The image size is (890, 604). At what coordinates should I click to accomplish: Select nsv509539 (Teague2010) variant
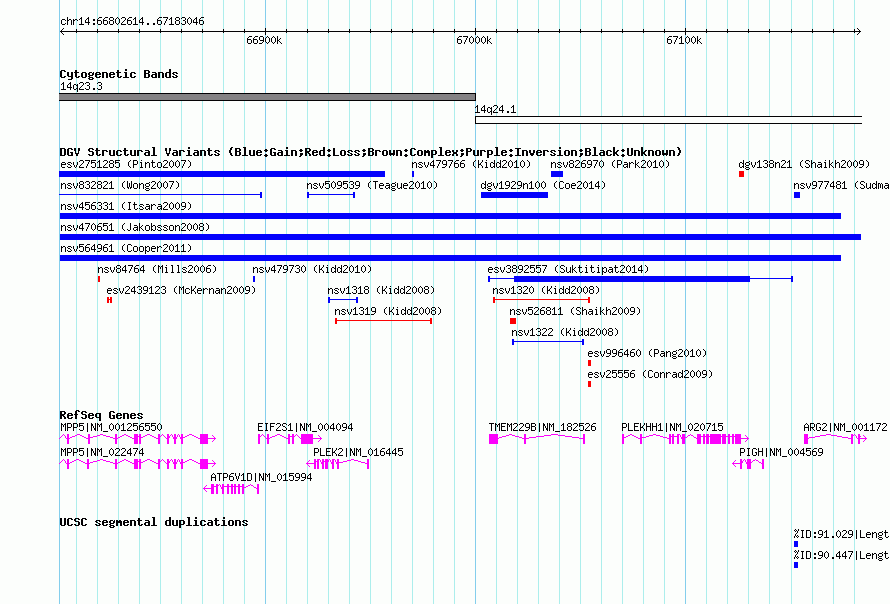coord(331,195)
